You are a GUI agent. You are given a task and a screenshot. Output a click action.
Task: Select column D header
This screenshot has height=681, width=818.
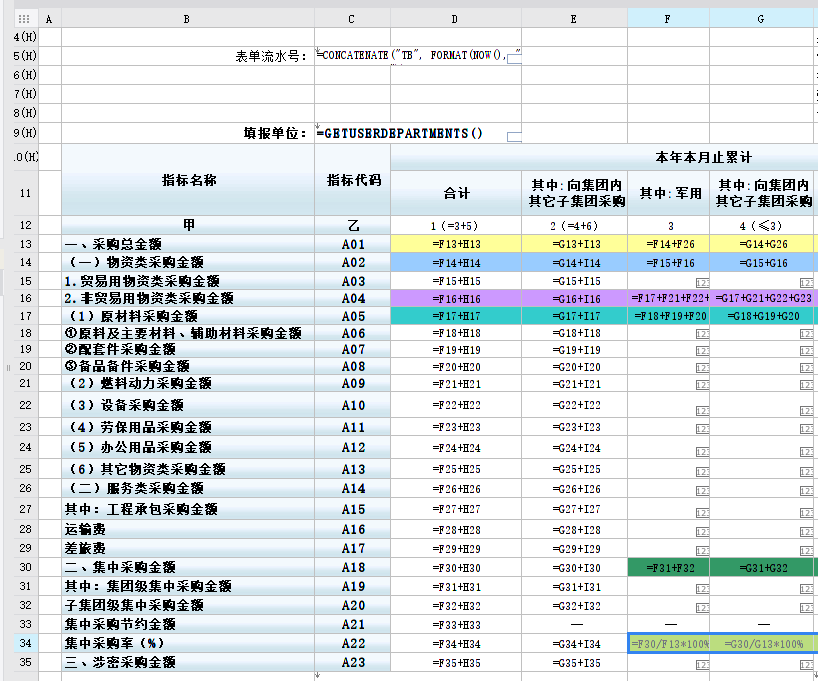(455, 19)
